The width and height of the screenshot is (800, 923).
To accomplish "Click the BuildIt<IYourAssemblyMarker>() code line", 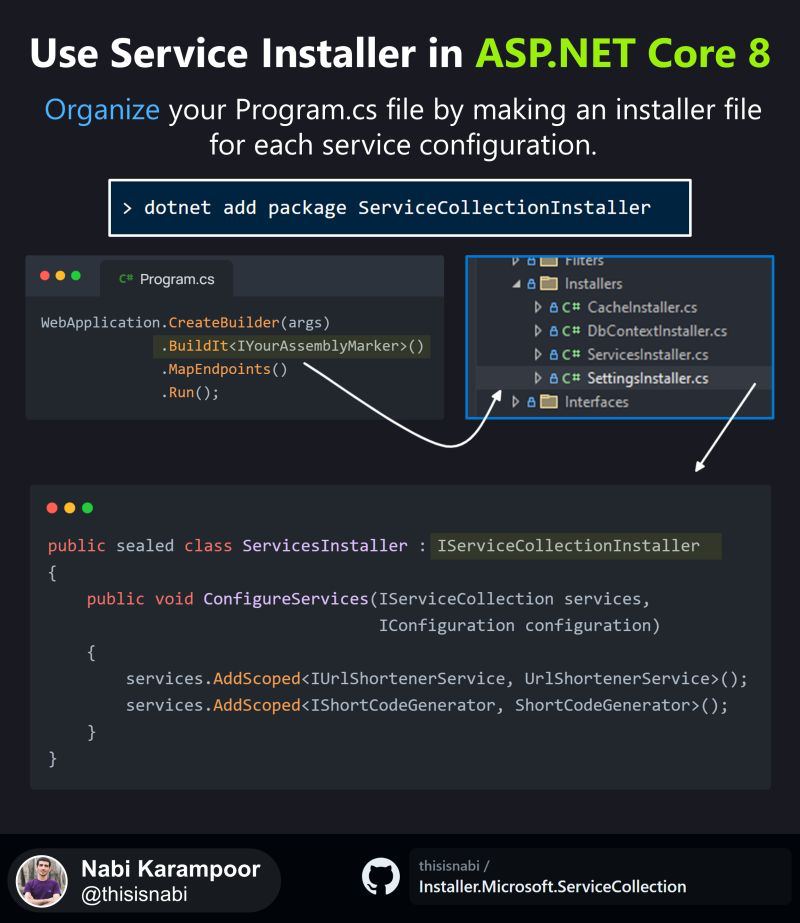I will 292,346.
